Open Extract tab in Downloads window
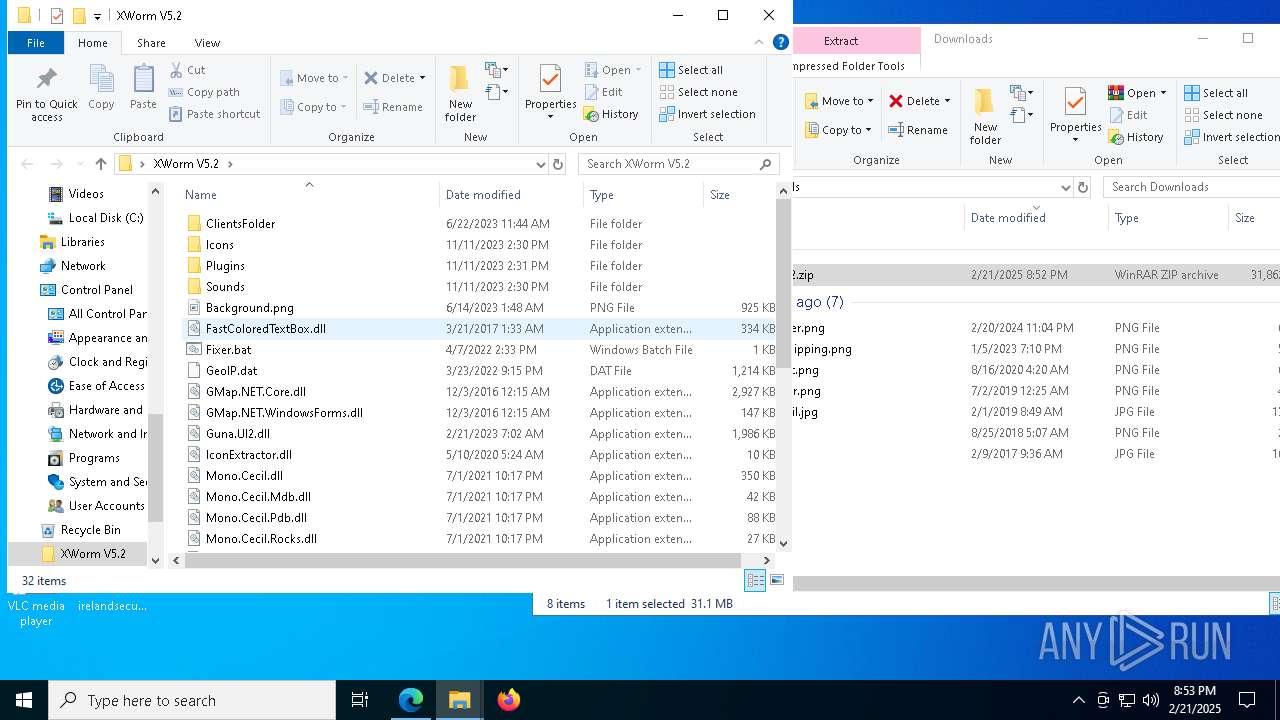 pos(841,41)
